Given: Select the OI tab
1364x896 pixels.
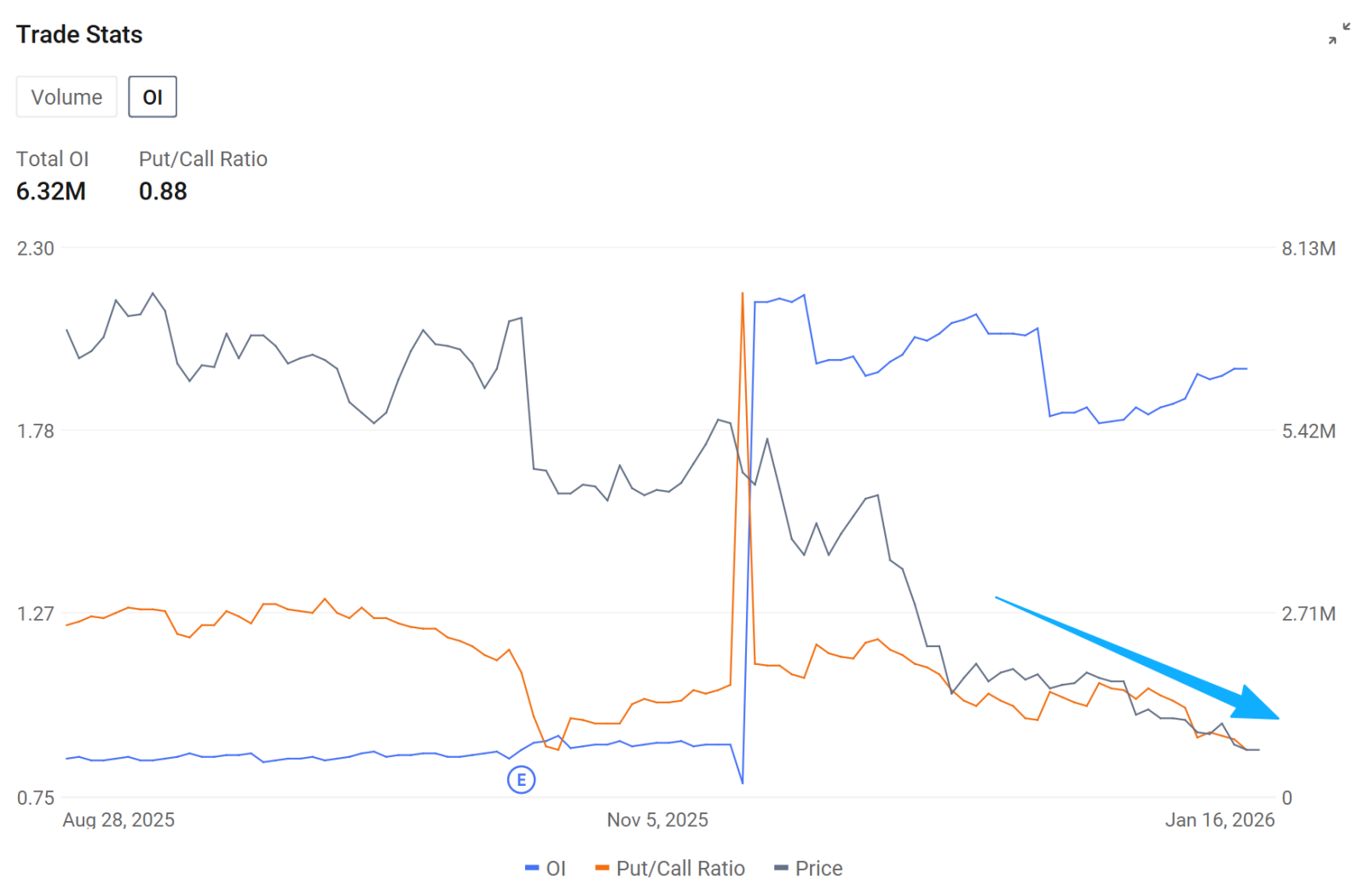Looking at the screenshot, I should (153, 97).
